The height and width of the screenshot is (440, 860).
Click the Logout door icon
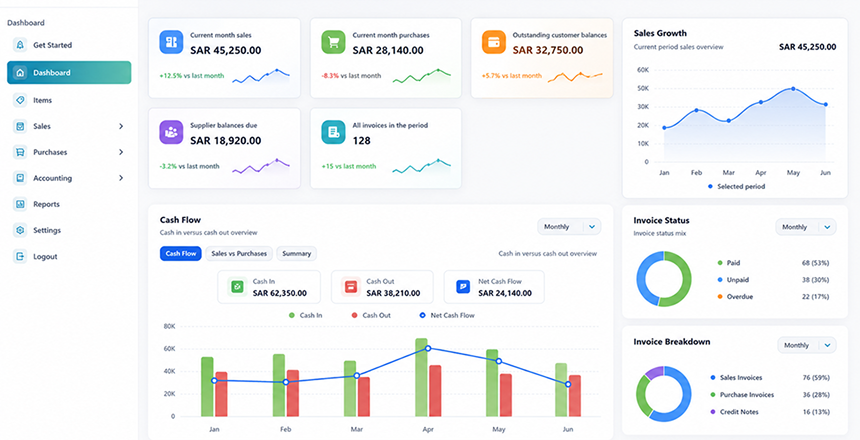(x=20, y=256)
